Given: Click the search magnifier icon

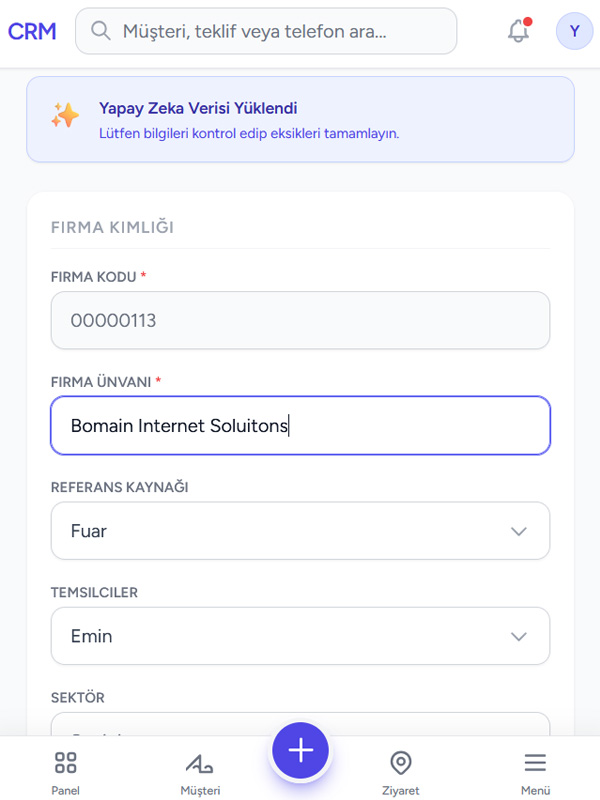Looking at the screenshot, I should [x=101, y=31].
